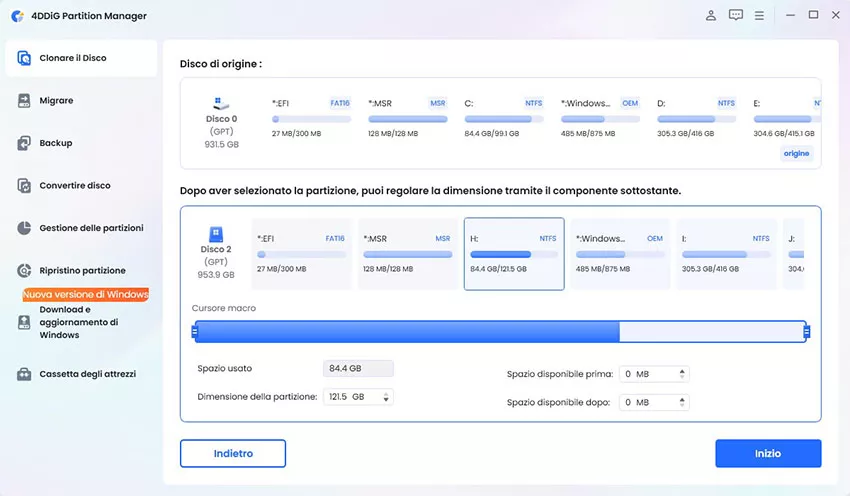
Task: Click the Inizio button to start cloning
Action: [x=767, y=453]
